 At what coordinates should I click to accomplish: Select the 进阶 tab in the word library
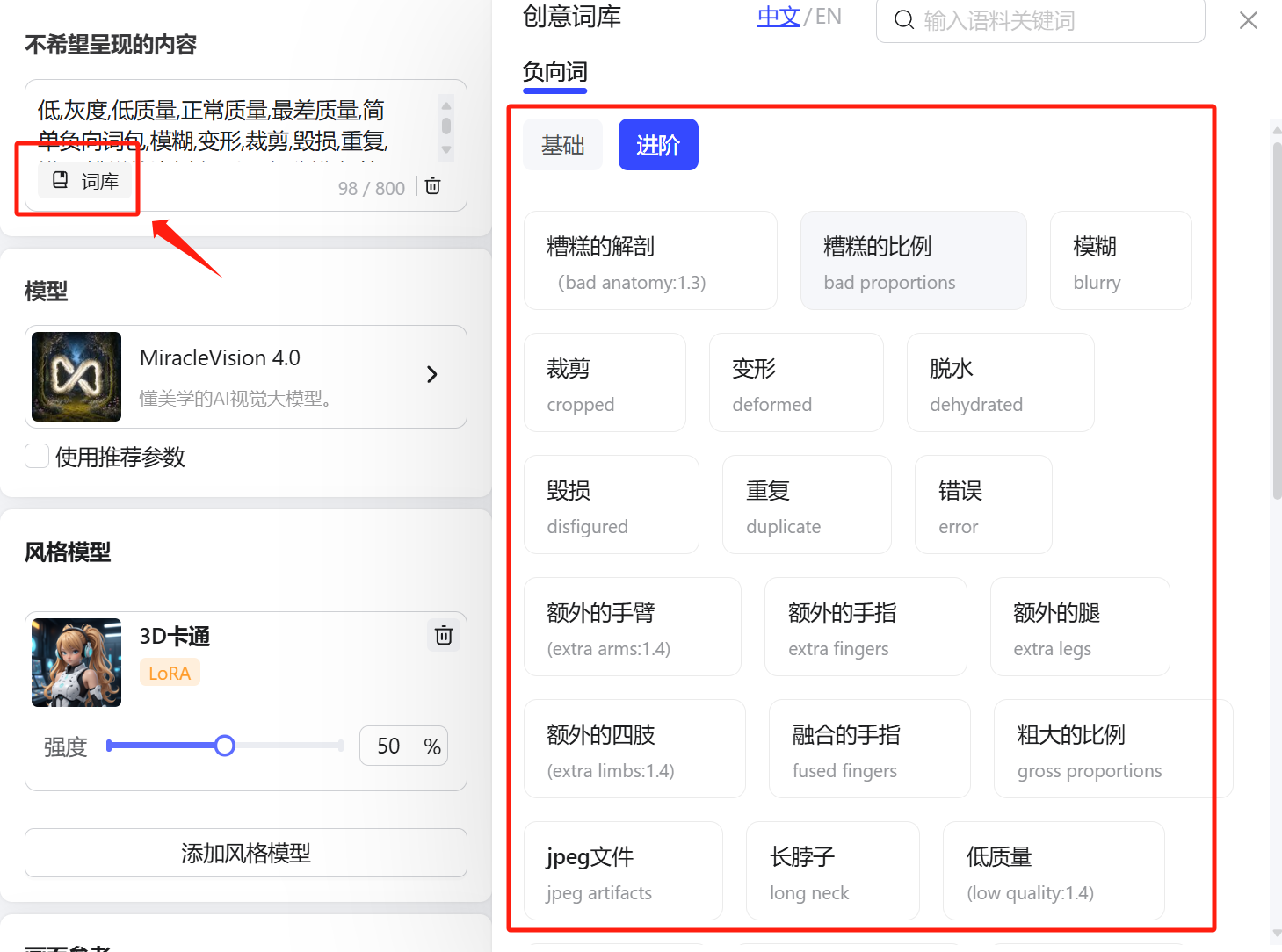pyautogui.click(x=657, y=144)
